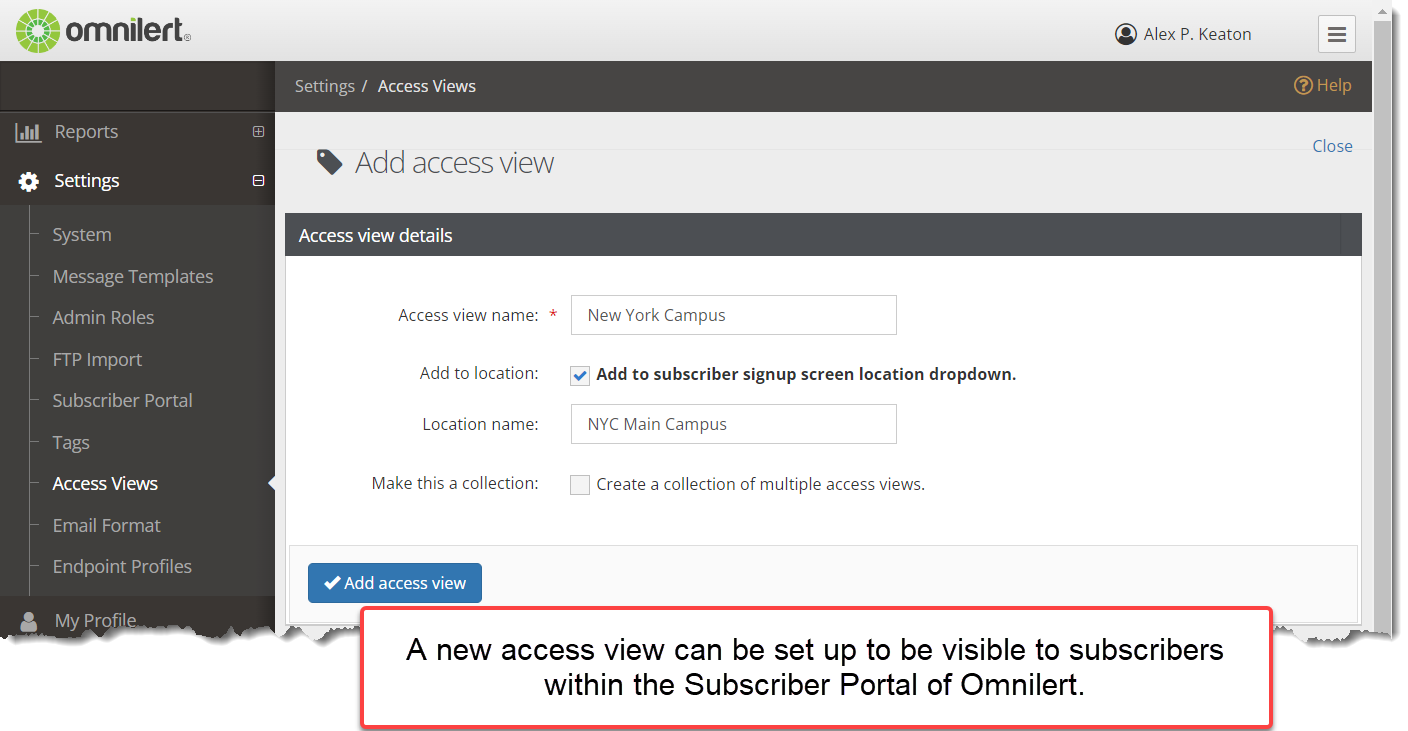This screenshot has height=731, width=1408.
Task: Click the tag icon beside Add access view
Action: tap(329, 162)
